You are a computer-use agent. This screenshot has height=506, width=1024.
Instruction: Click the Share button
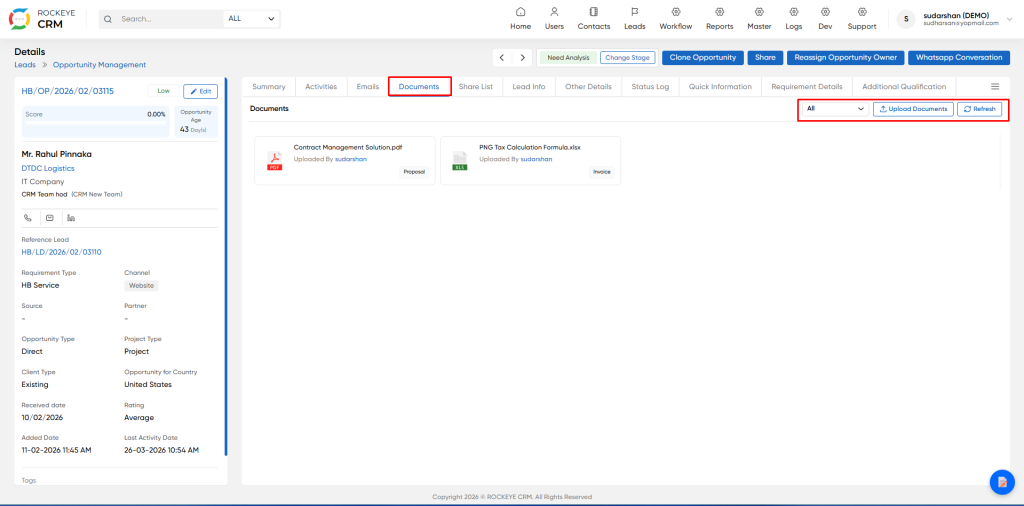pyautogui.click(x=765, y=57)
